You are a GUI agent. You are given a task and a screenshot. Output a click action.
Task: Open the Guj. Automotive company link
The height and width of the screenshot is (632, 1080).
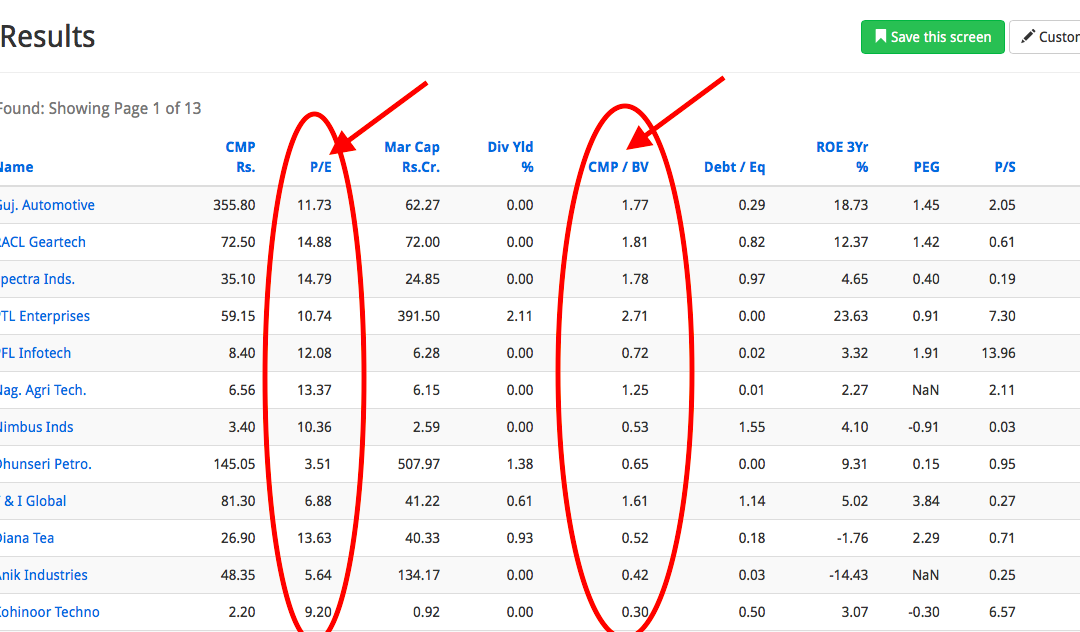point(47,205)
